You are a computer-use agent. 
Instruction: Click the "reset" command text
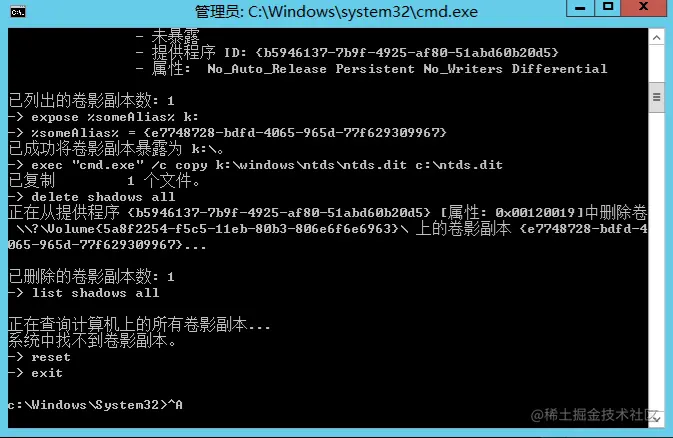click(x=51, y=357)
